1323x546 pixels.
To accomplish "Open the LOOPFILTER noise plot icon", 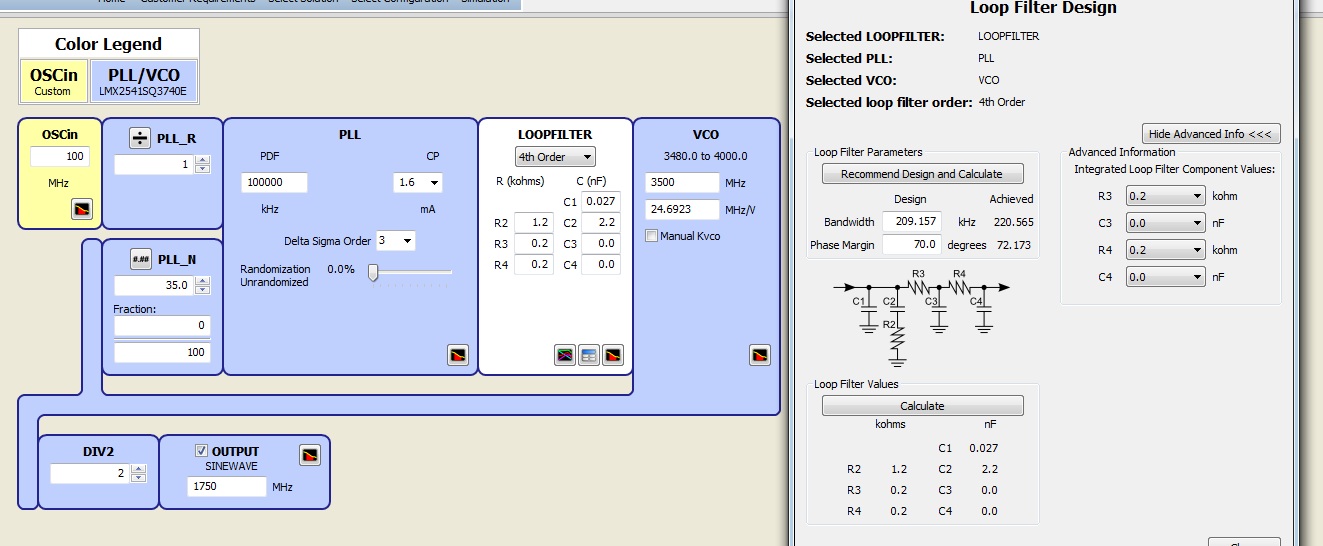I will (613, 355).
